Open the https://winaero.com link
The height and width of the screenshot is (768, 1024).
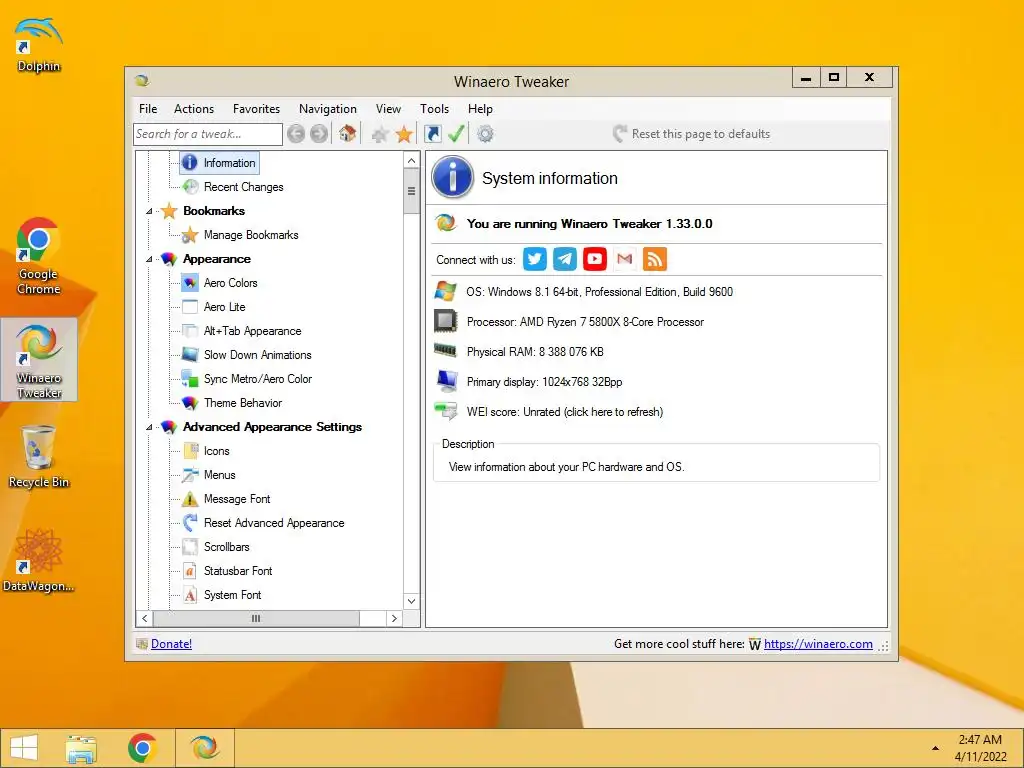pos(818,644)
